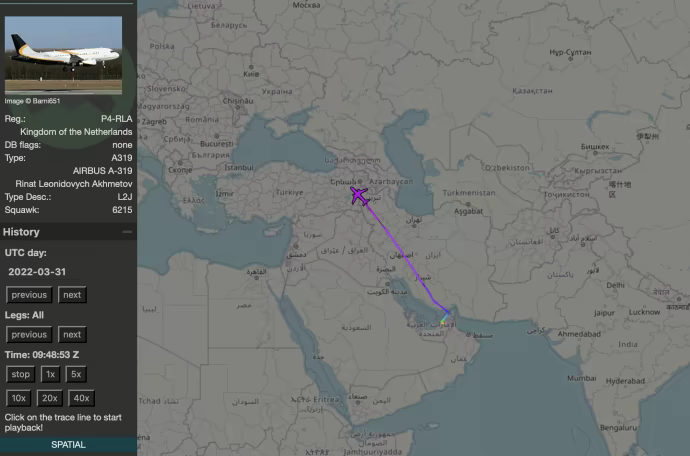Click the SPATIAL link at panel bottom
The width and height of the screenshot is (690, 456).
(x=68, y=444)
